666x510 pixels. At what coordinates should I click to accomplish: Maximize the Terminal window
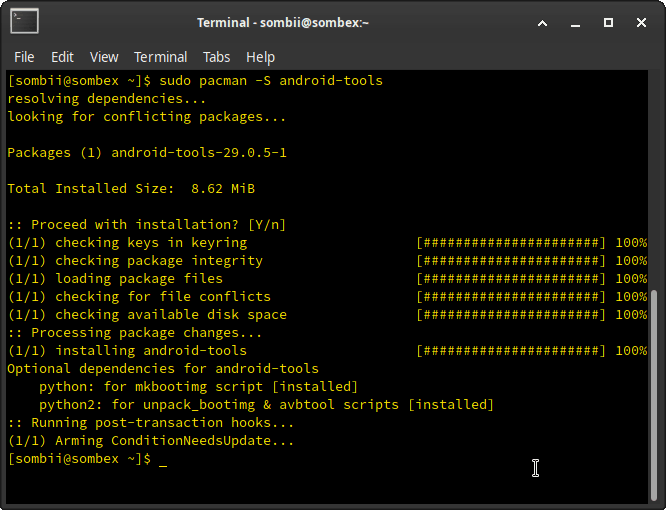[x=608, y=22]
